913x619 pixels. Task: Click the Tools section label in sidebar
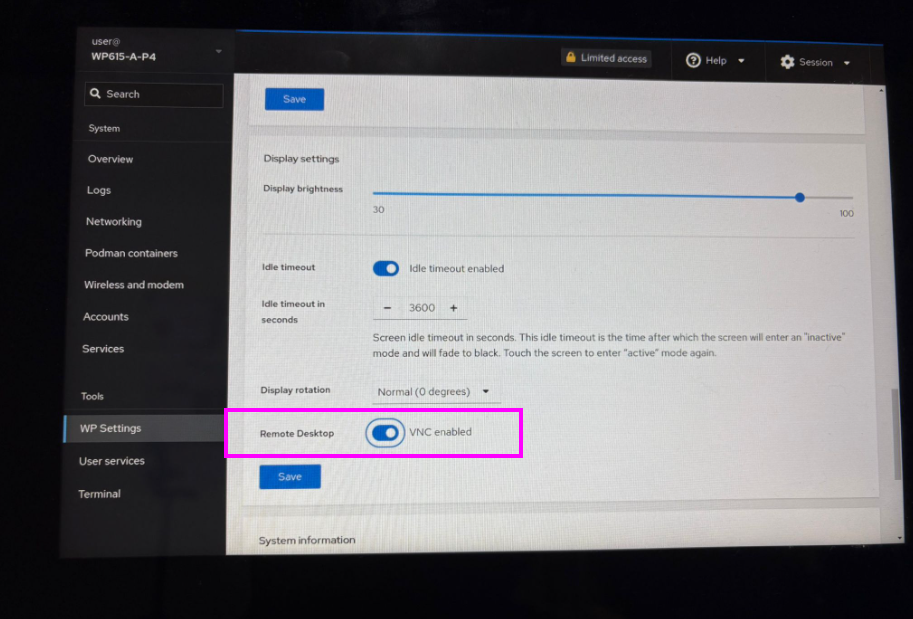coord(92,396)
